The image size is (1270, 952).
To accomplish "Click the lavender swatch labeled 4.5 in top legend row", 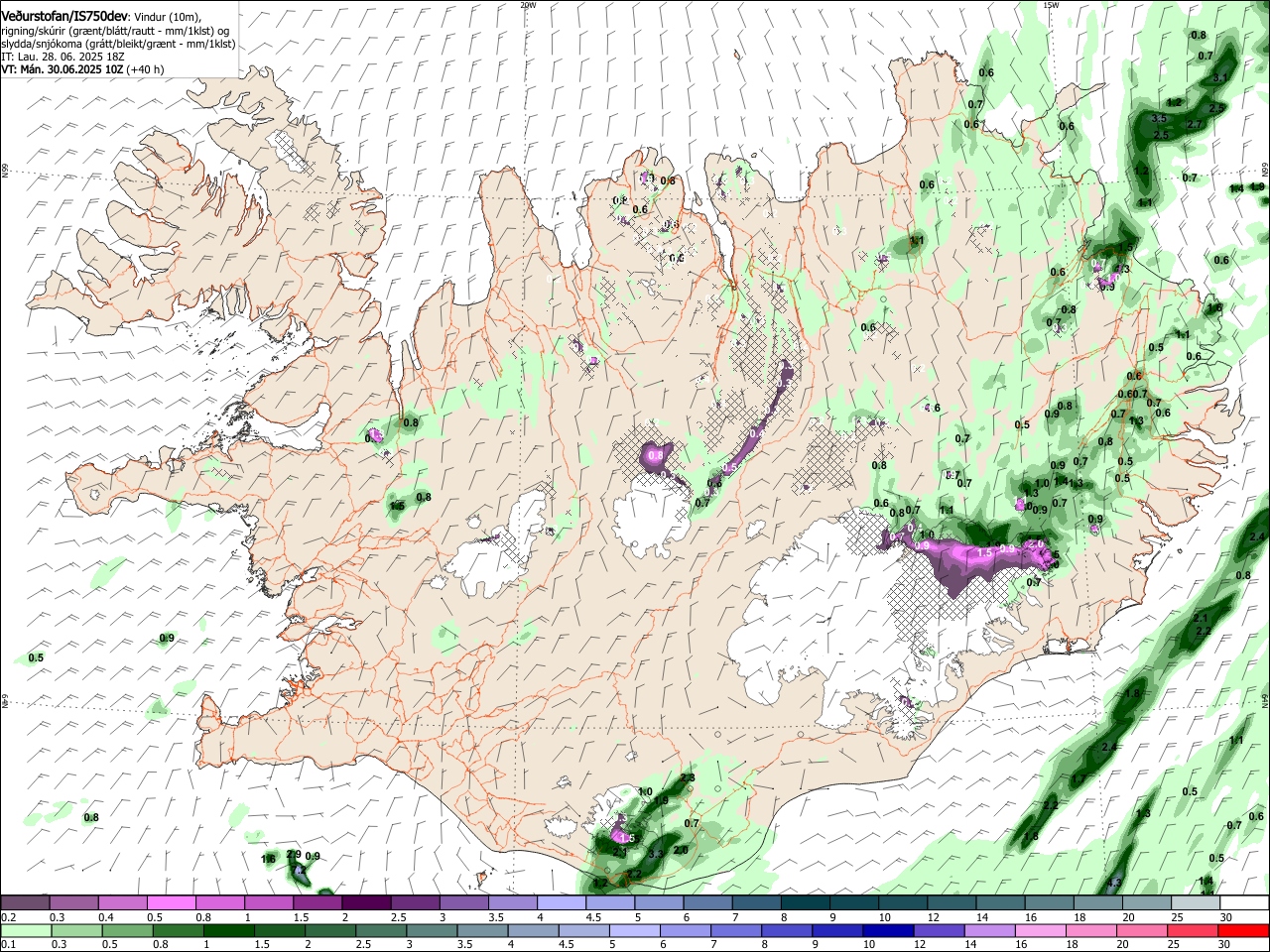I will (609, 903).
